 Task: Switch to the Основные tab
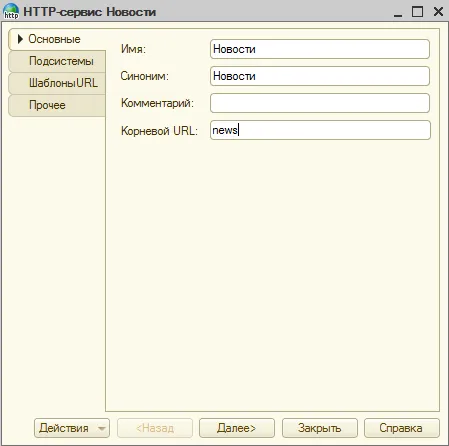click(x=57, y=39)
